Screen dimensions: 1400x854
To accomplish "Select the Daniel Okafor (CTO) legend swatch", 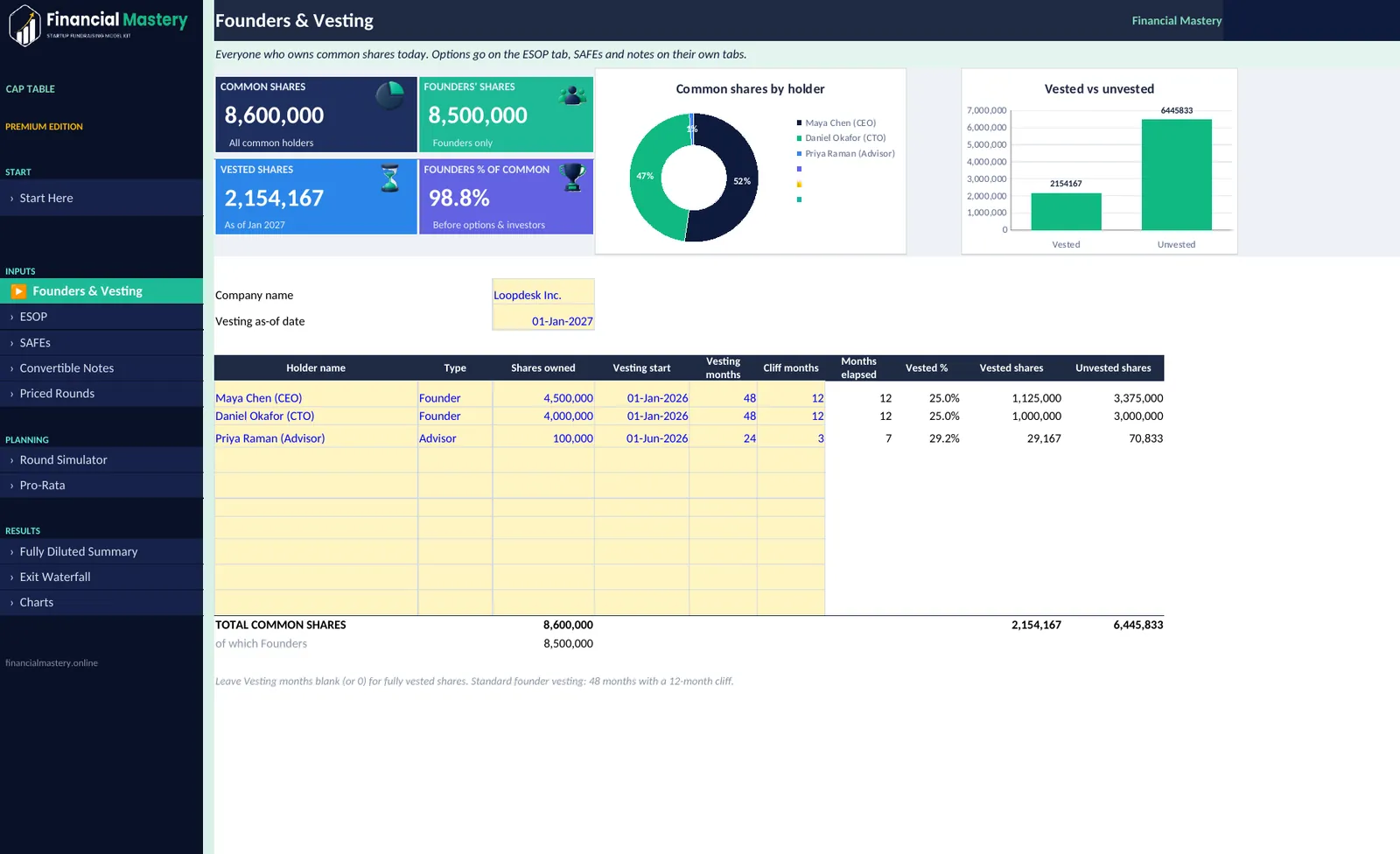I will coord(799,138).
